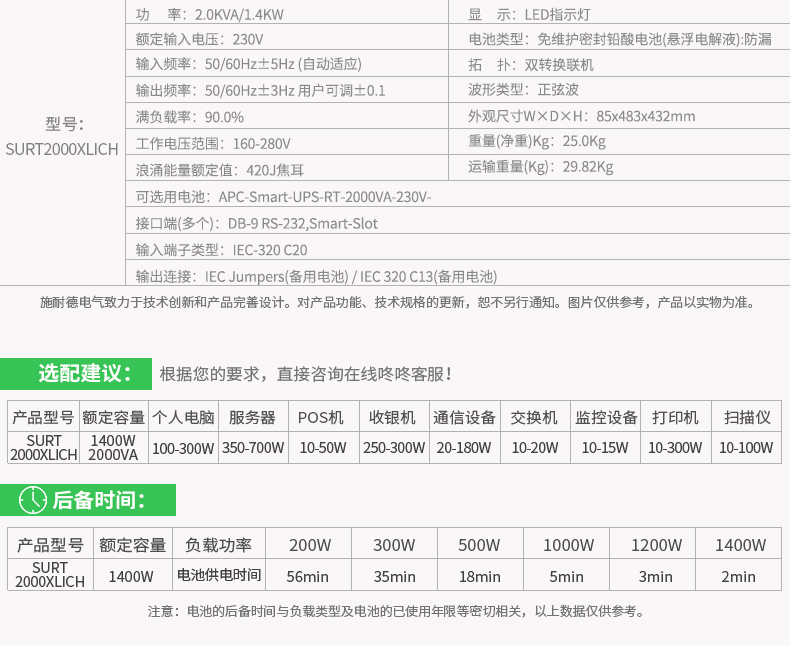Select the 服务器 column header
The height and width of the screenshot is (646, 790).
[x=252, y=418]
